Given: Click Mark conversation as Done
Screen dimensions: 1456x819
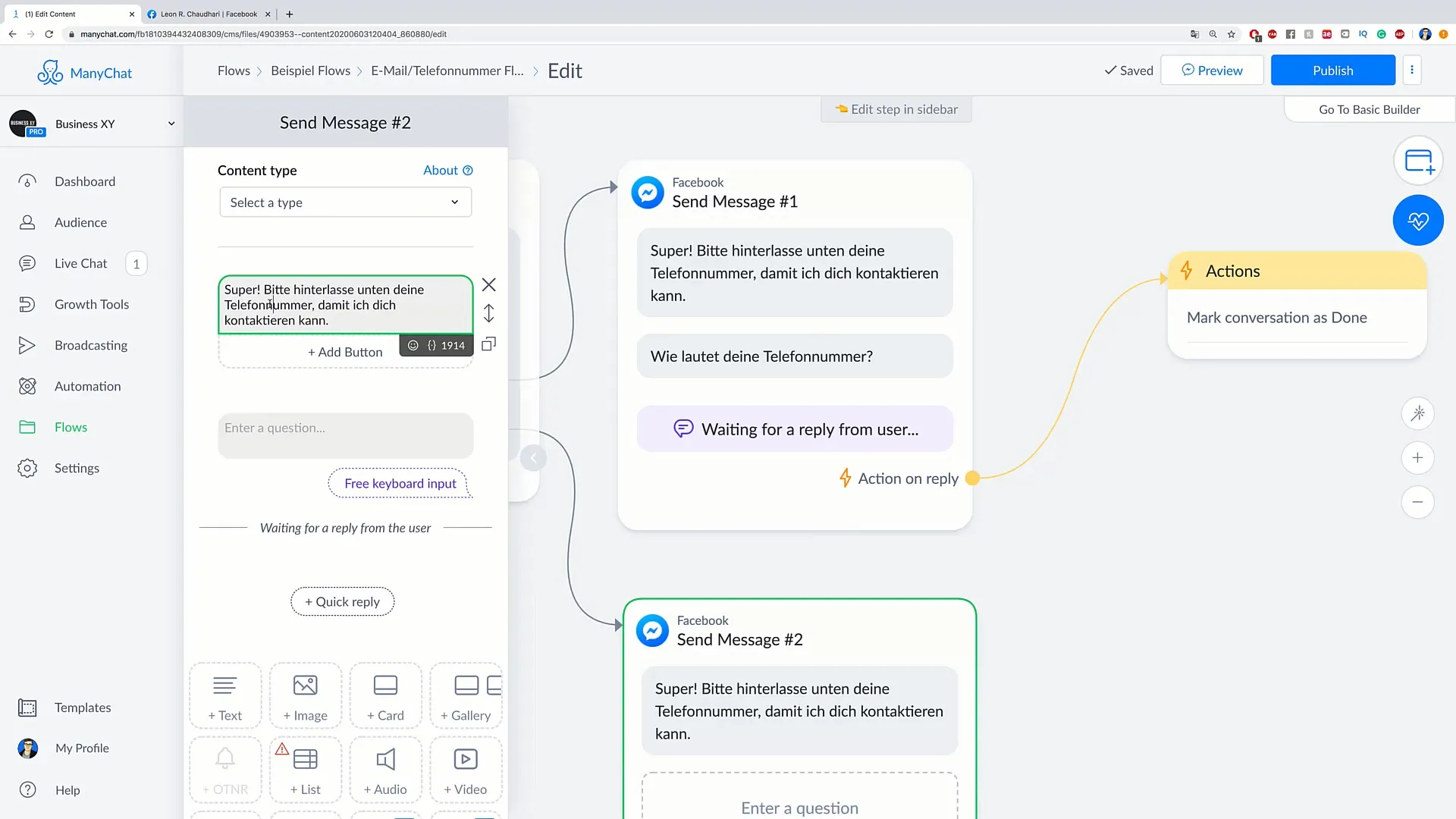Looking at the screenshot, I should tap(1276, 318).
